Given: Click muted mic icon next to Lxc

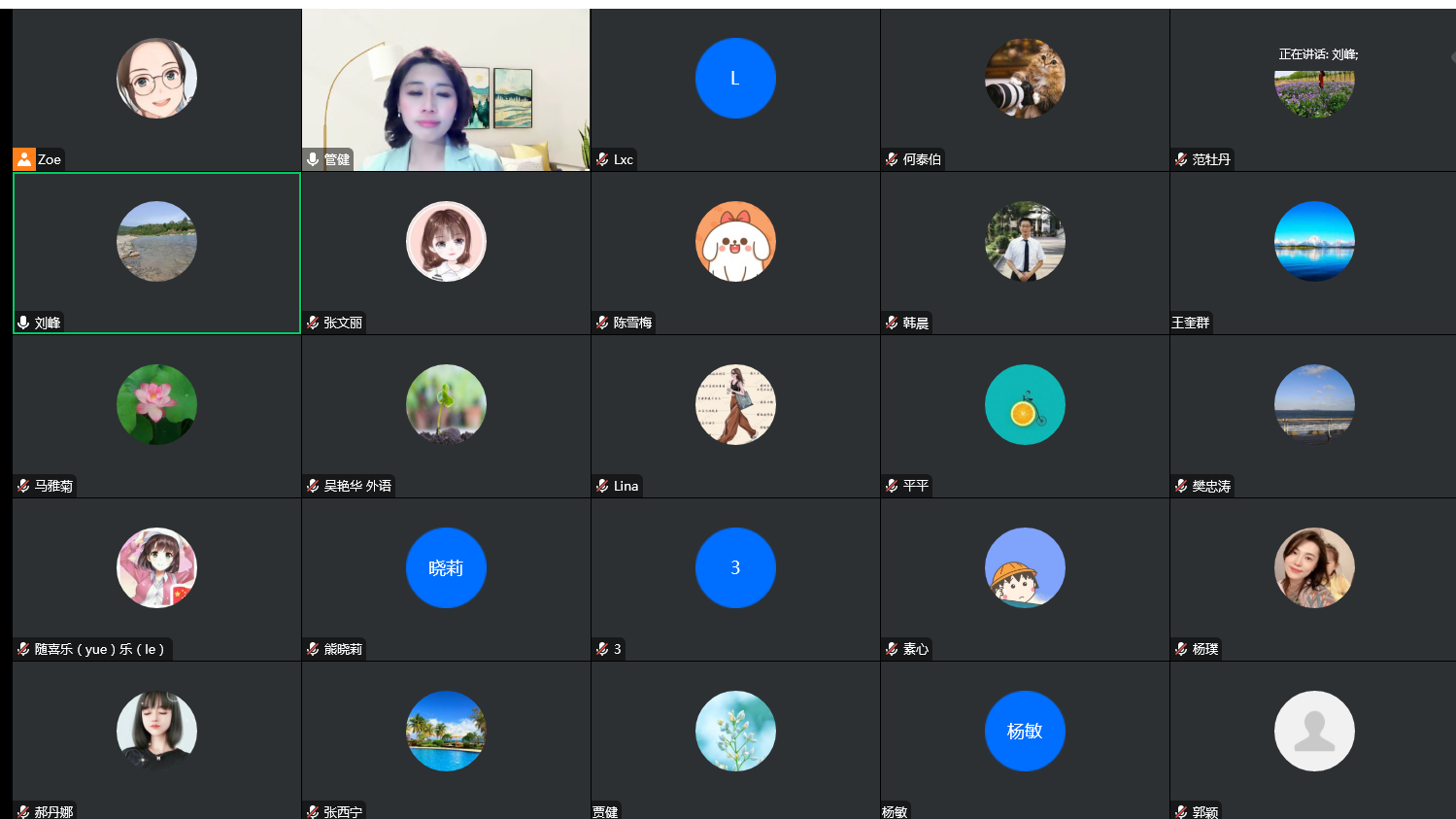Looking at the screenshot, I should [x=602, y=159].
